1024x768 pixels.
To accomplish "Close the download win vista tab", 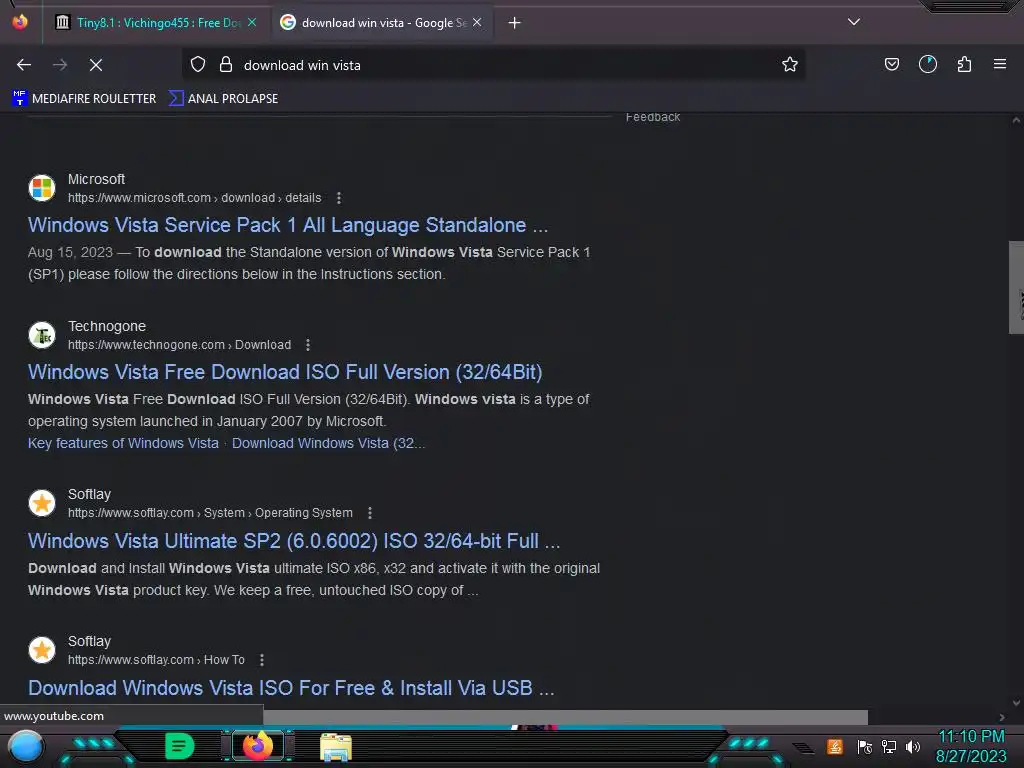I will point(477,23).
